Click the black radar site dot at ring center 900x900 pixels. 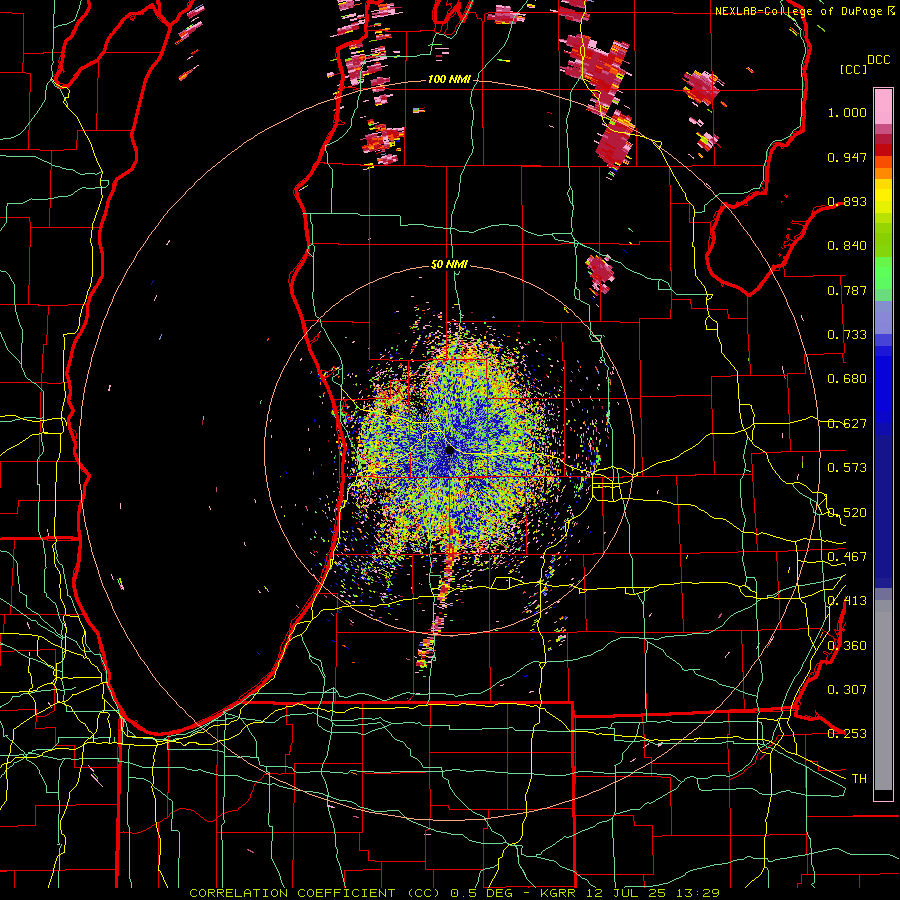click(x=450, y=451)
